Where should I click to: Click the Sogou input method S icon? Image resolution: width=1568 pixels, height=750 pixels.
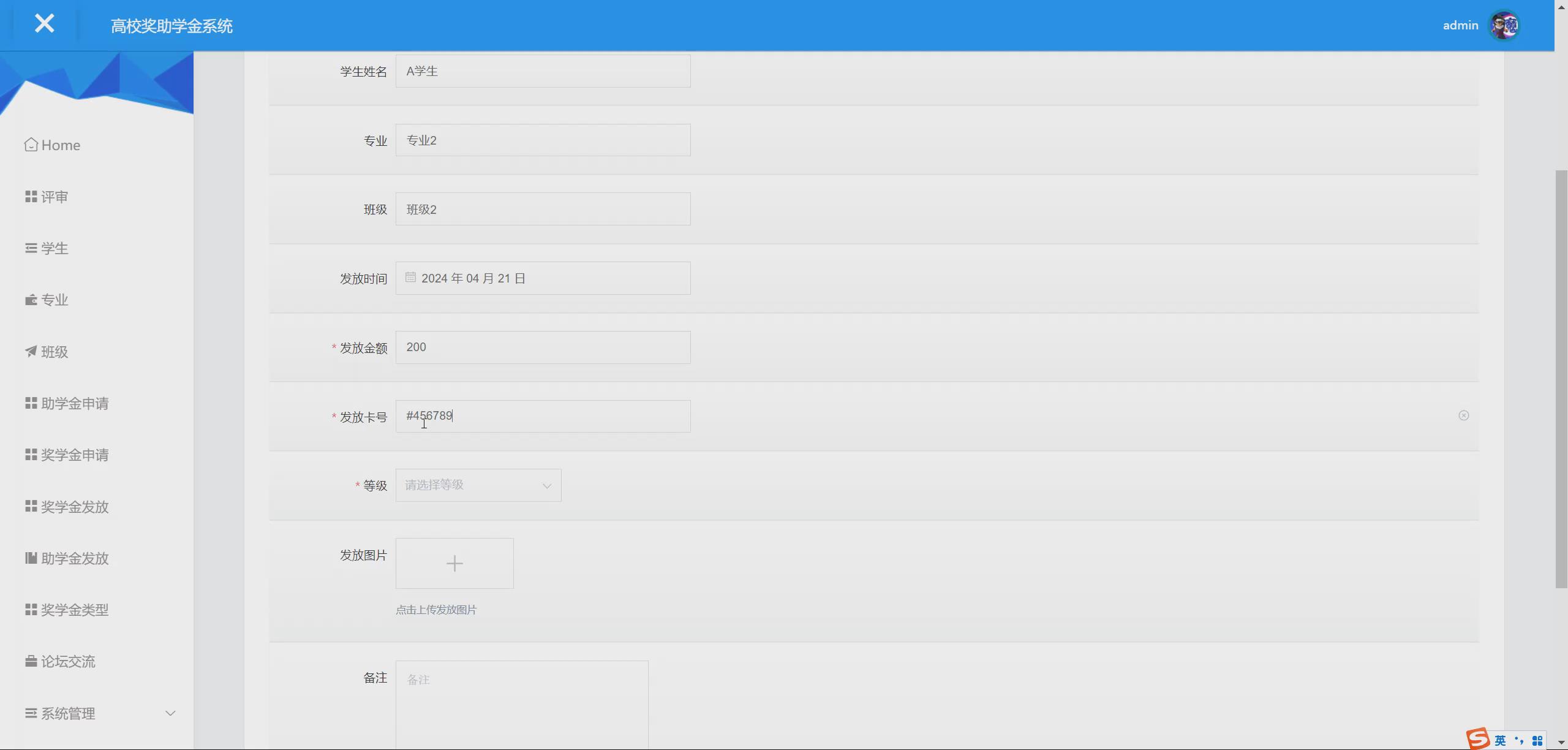coord(1477,739)
